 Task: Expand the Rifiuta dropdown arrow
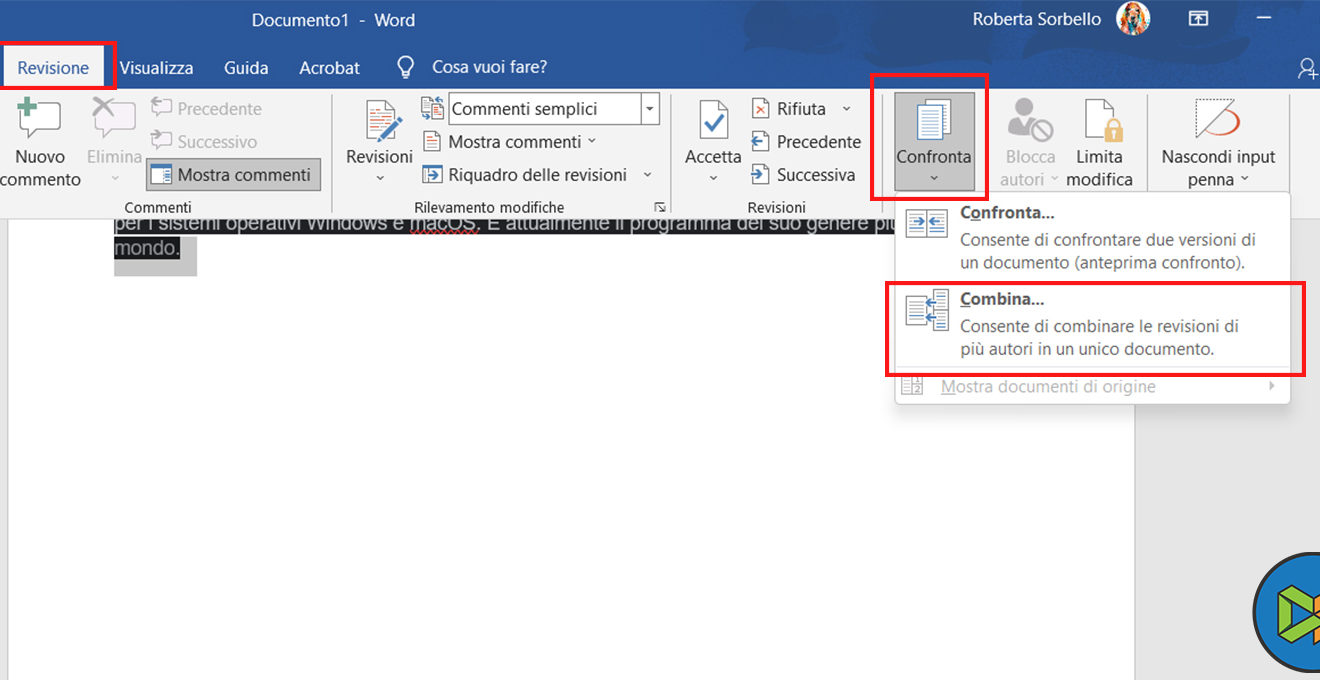click(846, 108)
